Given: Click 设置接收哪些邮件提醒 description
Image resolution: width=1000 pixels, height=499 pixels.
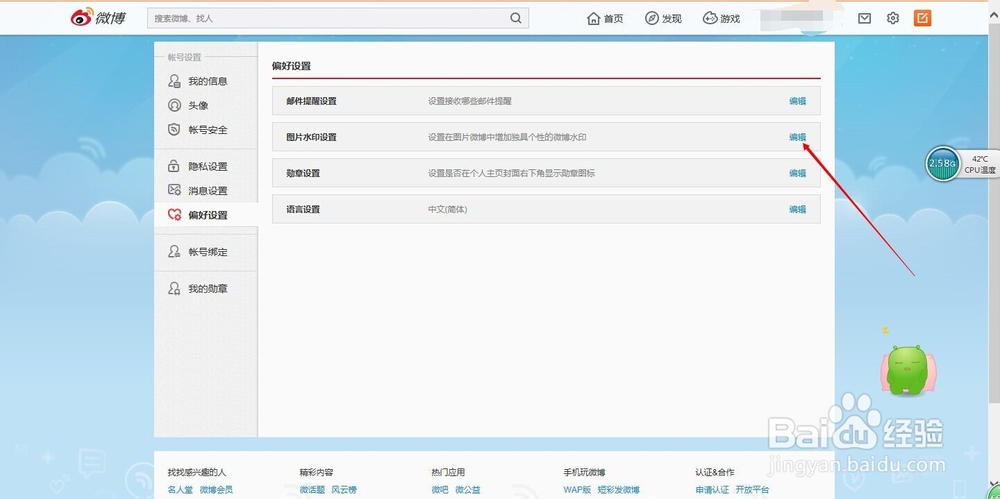Looking at the screenshot, I should [x=469, y=101].
